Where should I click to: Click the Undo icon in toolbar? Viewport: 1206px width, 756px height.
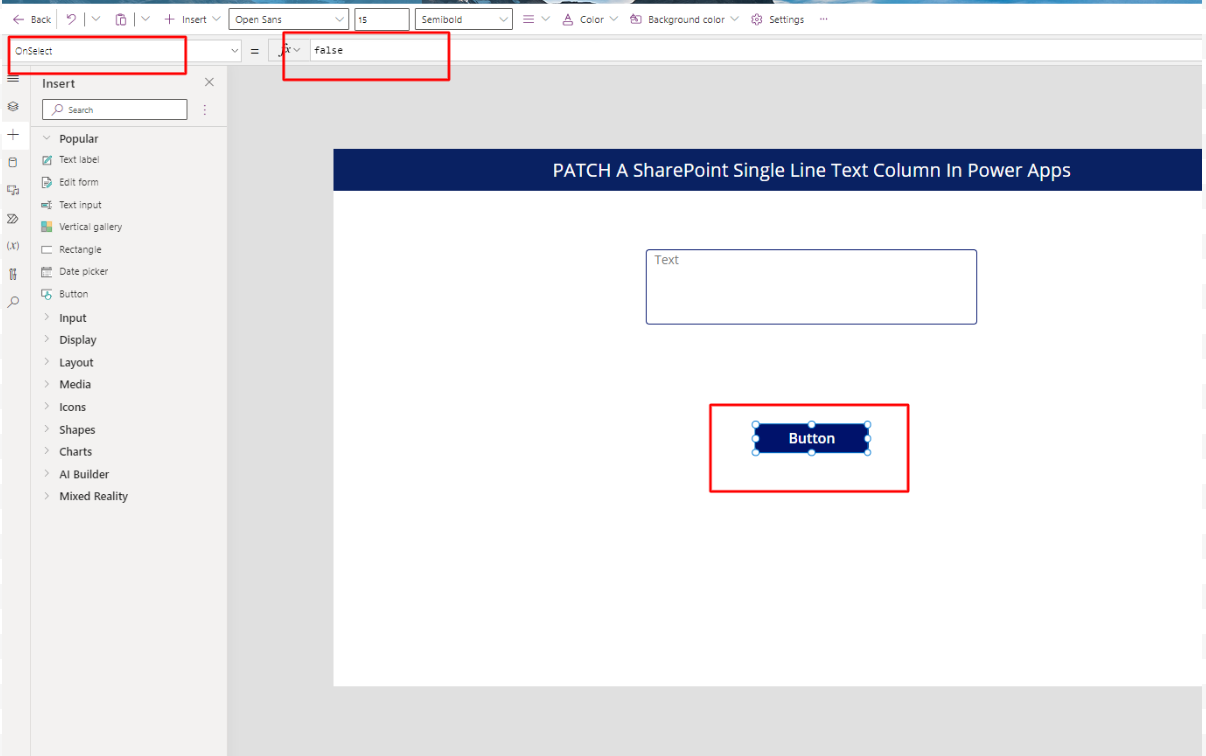(71, 19)
